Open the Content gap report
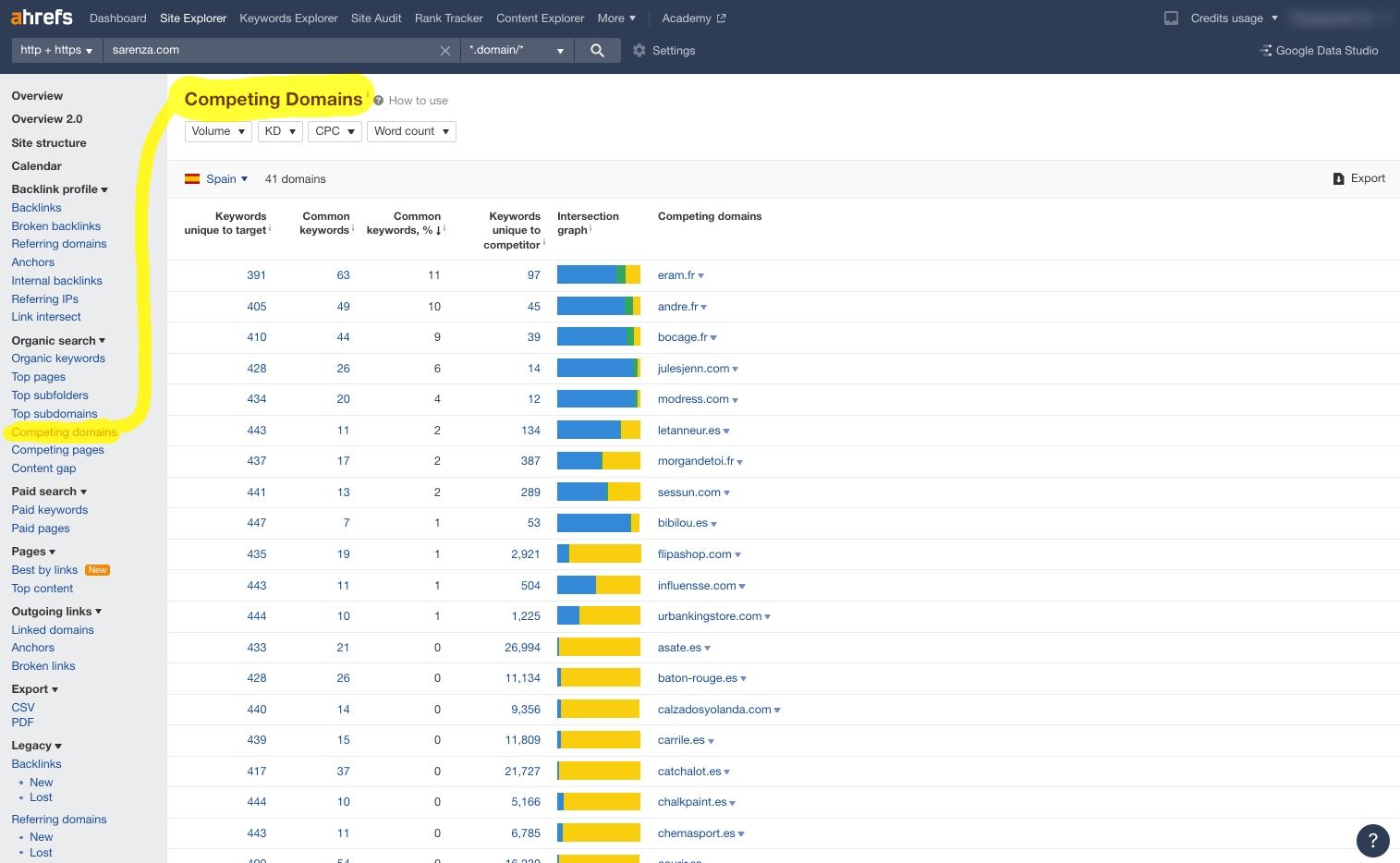This screenshot has width=1400, height=863. point(43,468)
